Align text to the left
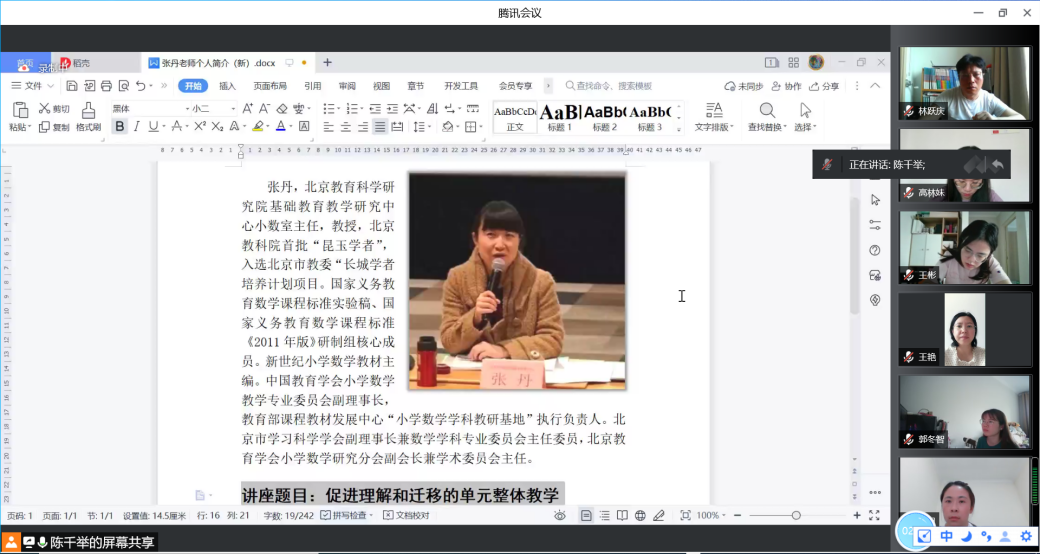 pos(329,126)
